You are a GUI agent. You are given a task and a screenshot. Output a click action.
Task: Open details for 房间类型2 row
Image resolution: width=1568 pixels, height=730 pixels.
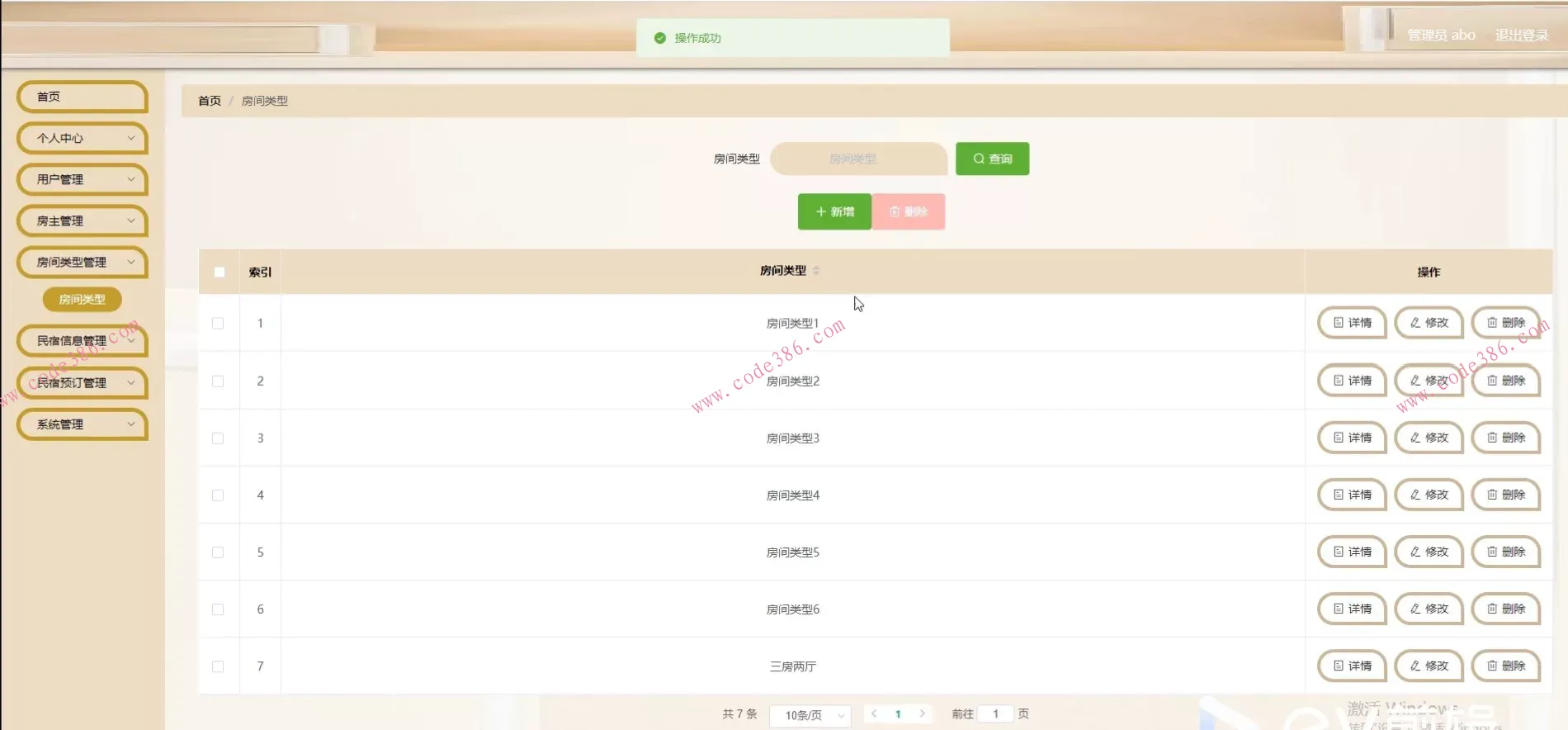[1352, 381]
